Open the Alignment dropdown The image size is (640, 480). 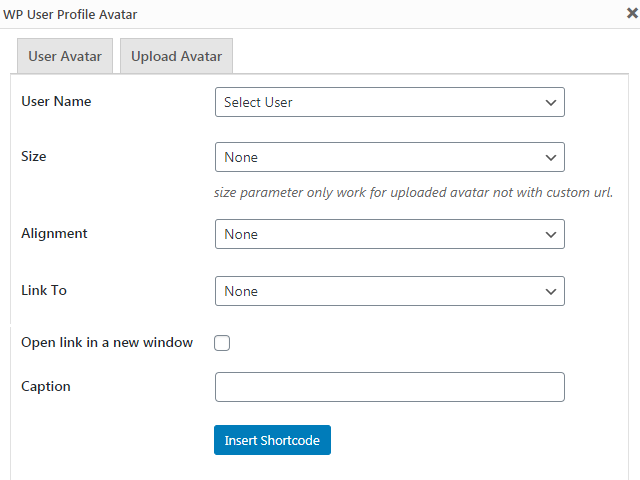pos(390,234)
